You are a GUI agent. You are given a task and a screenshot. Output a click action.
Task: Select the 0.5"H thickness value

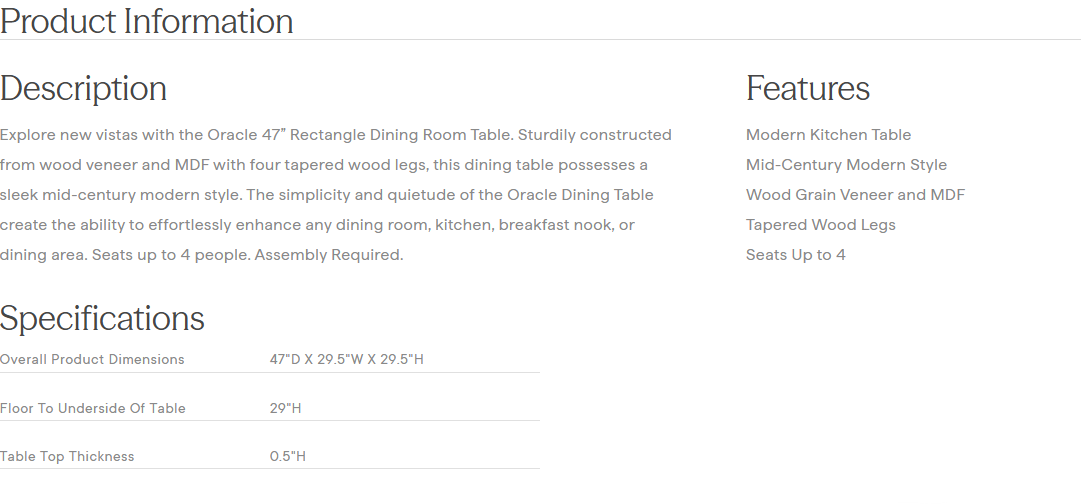coord(288,456)
